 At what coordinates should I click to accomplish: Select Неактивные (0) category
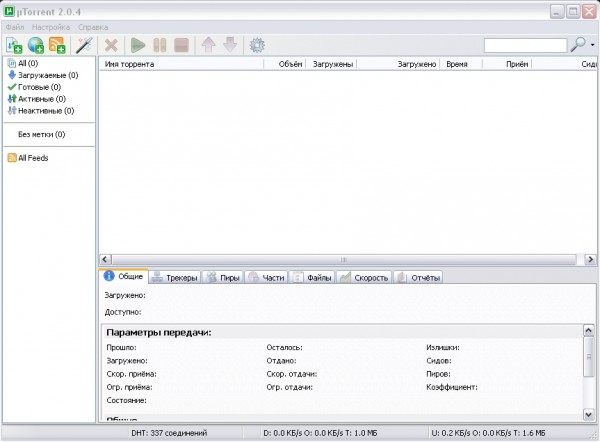(x=41, y=111)
